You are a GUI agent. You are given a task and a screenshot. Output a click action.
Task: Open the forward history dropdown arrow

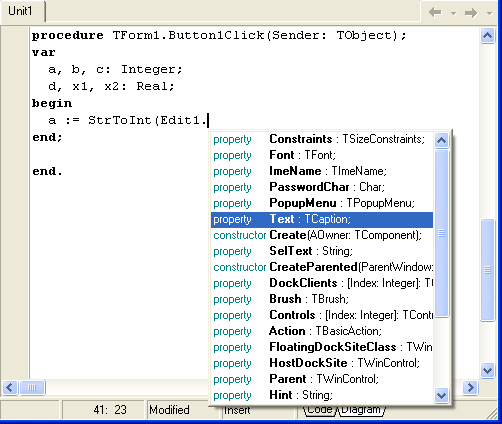click(489, 13)
